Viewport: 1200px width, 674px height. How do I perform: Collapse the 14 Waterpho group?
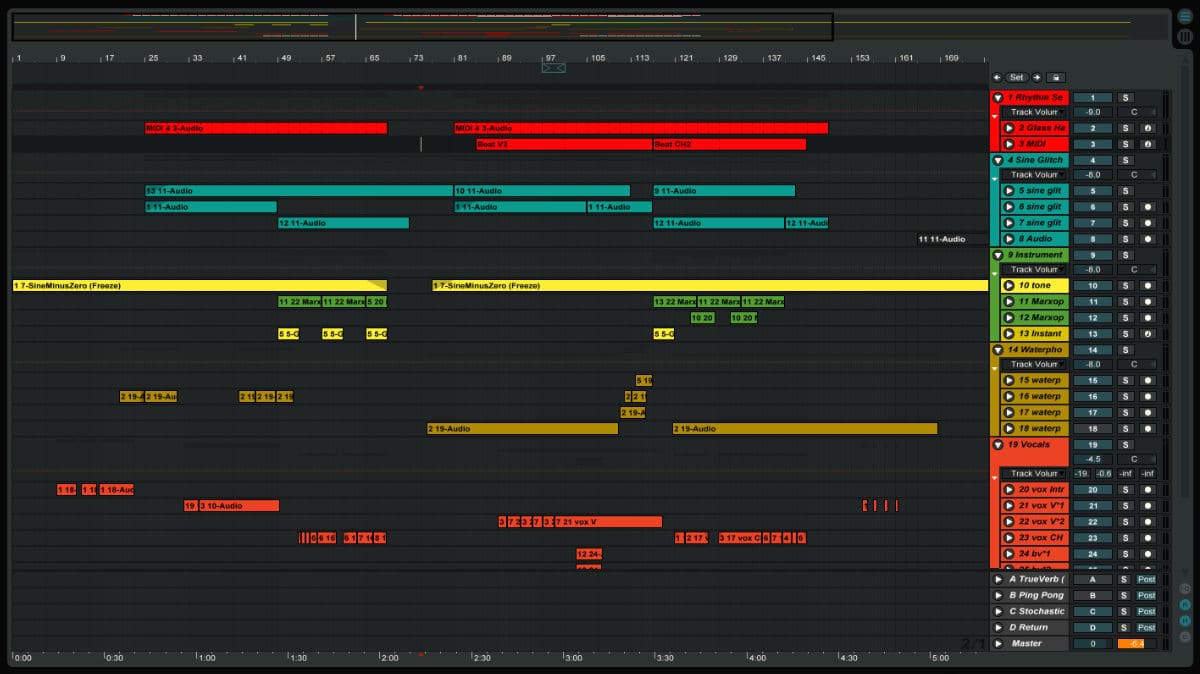coord(998,350)
